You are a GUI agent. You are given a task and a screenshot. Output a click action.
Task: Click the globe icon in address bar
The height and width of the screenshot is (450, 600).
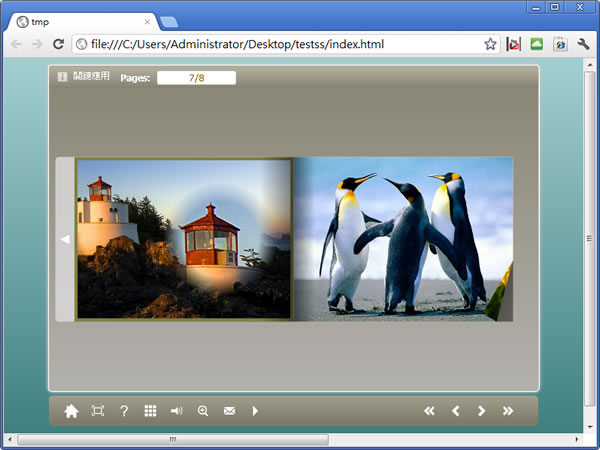[x=82, y=44]
